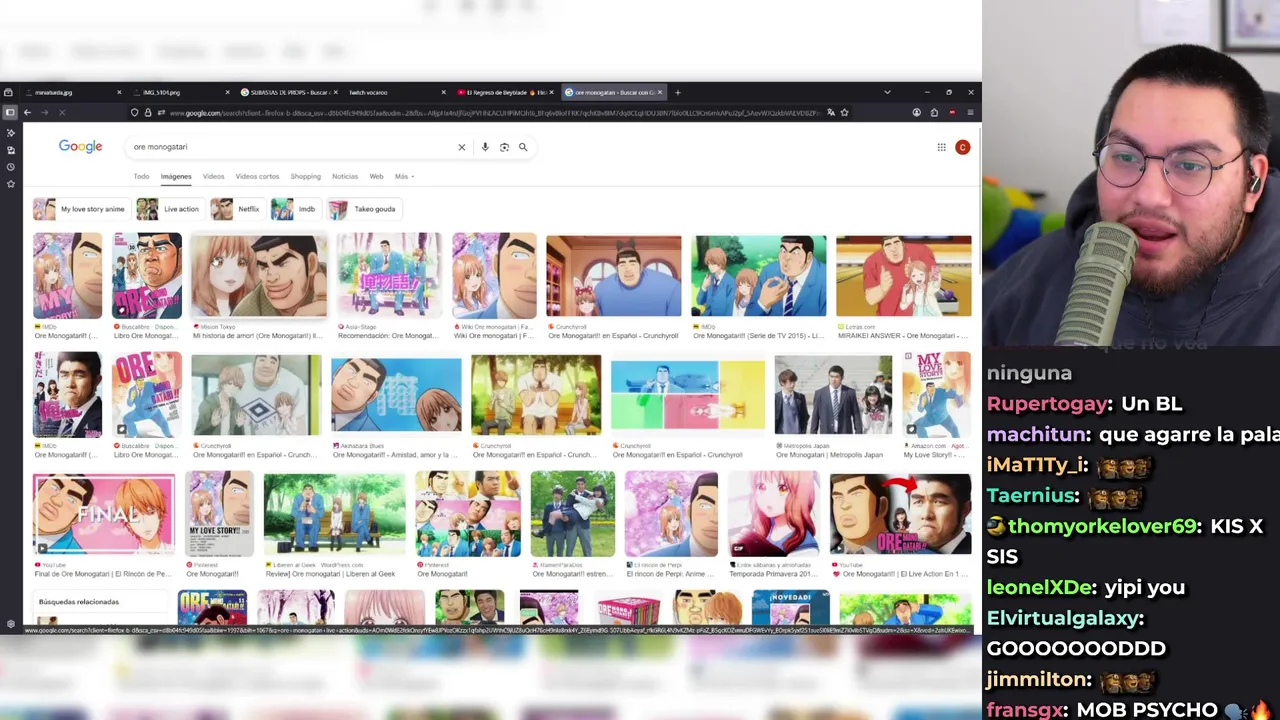Open the history clock icon in sidebar
1280x720 pixels.
10,166
